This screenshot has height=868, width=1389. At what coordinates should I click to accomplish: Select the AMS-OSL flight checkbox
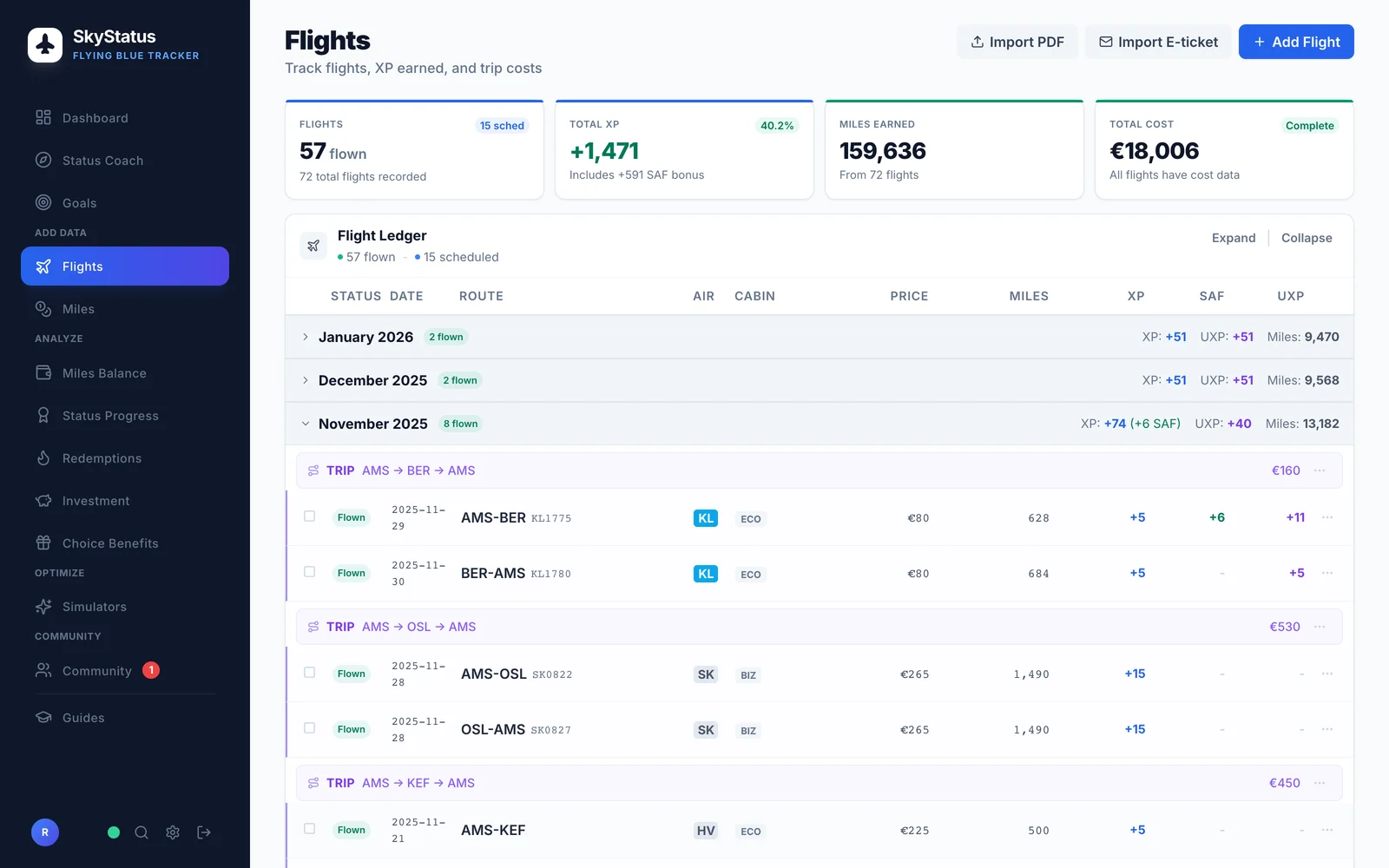[309, 673]
